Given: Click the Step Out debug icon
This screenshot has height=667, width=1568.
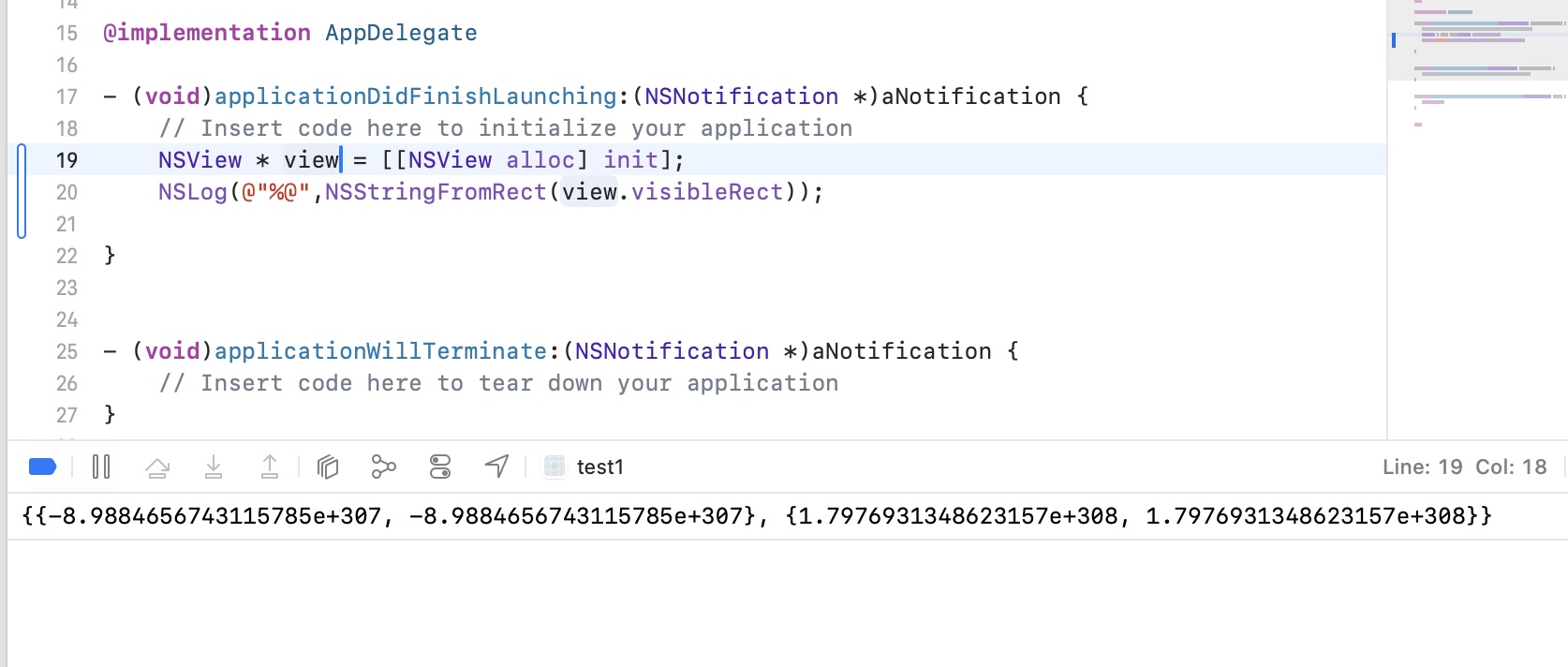Looking at the screenshot, I should [270, 467].
